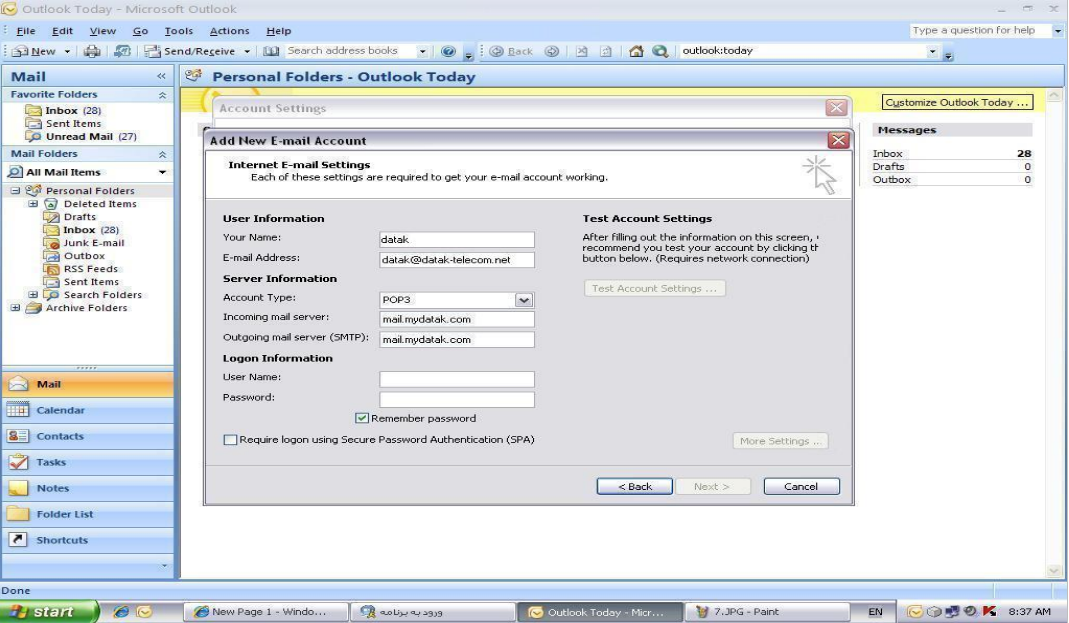1069x623 pixels.
Task: Open the address bar dropdown arrow
Action: [932, 51]
